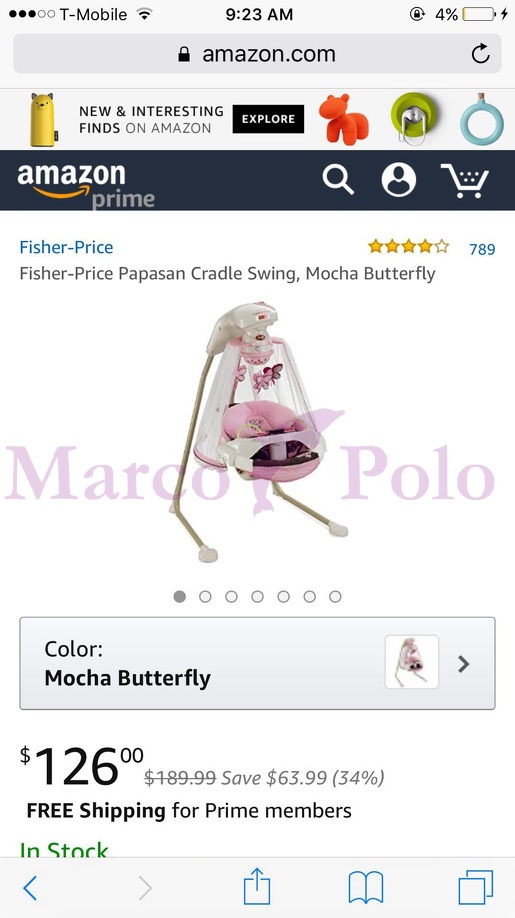Screen dimensions: 515x918
Task: Tap the amazon.com address bar
Action: tap(258, 54)
